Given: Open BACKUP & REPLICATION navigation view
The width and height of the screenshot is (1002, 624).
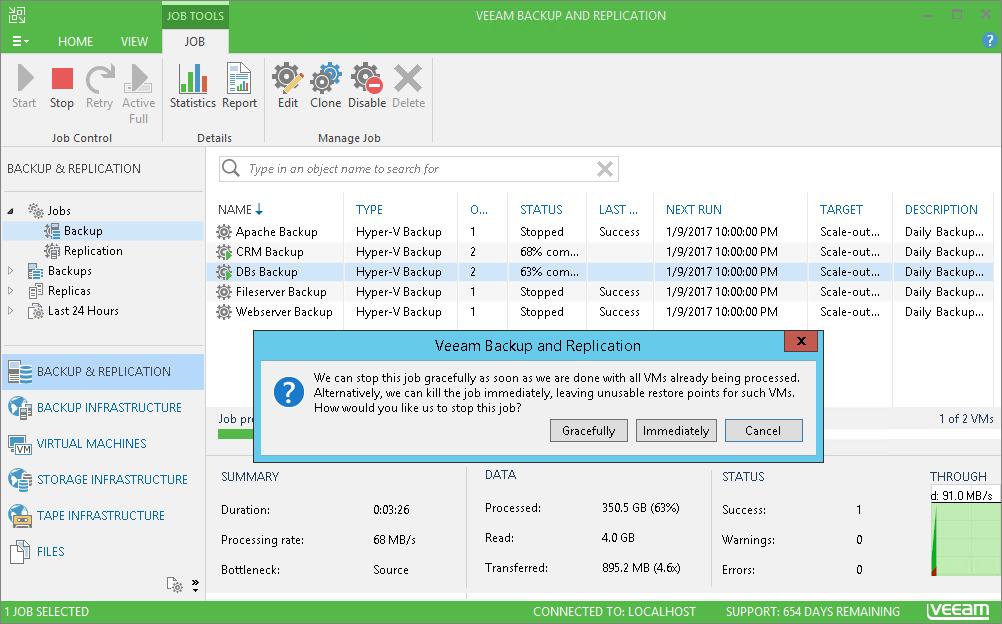Looking at the screenshot, I should pyautogui.click(x=103, y=371).
